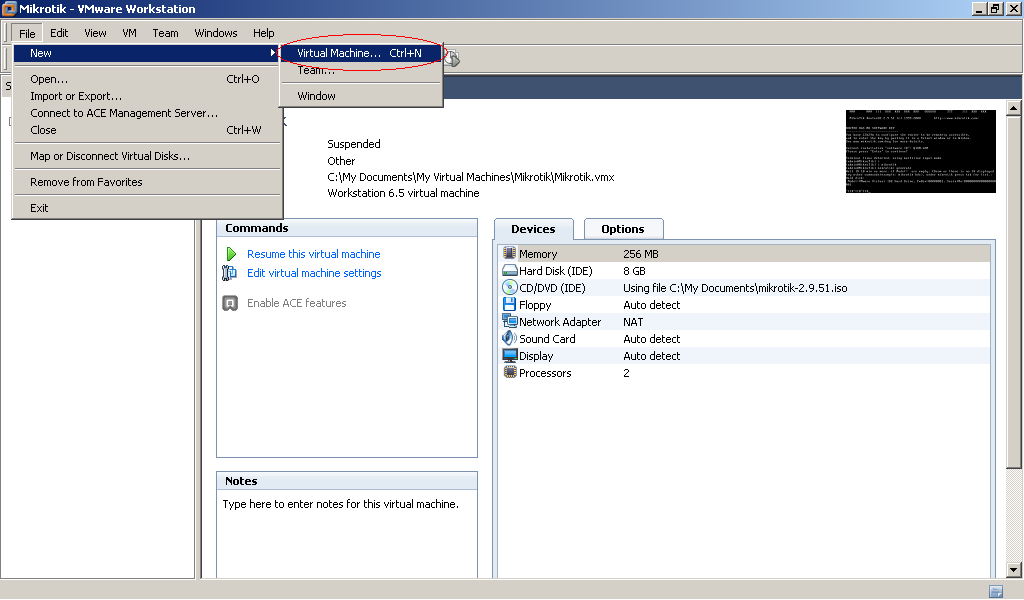Choose Team… in the New submenu
The image size is (1024, 600).
[361, 70]
